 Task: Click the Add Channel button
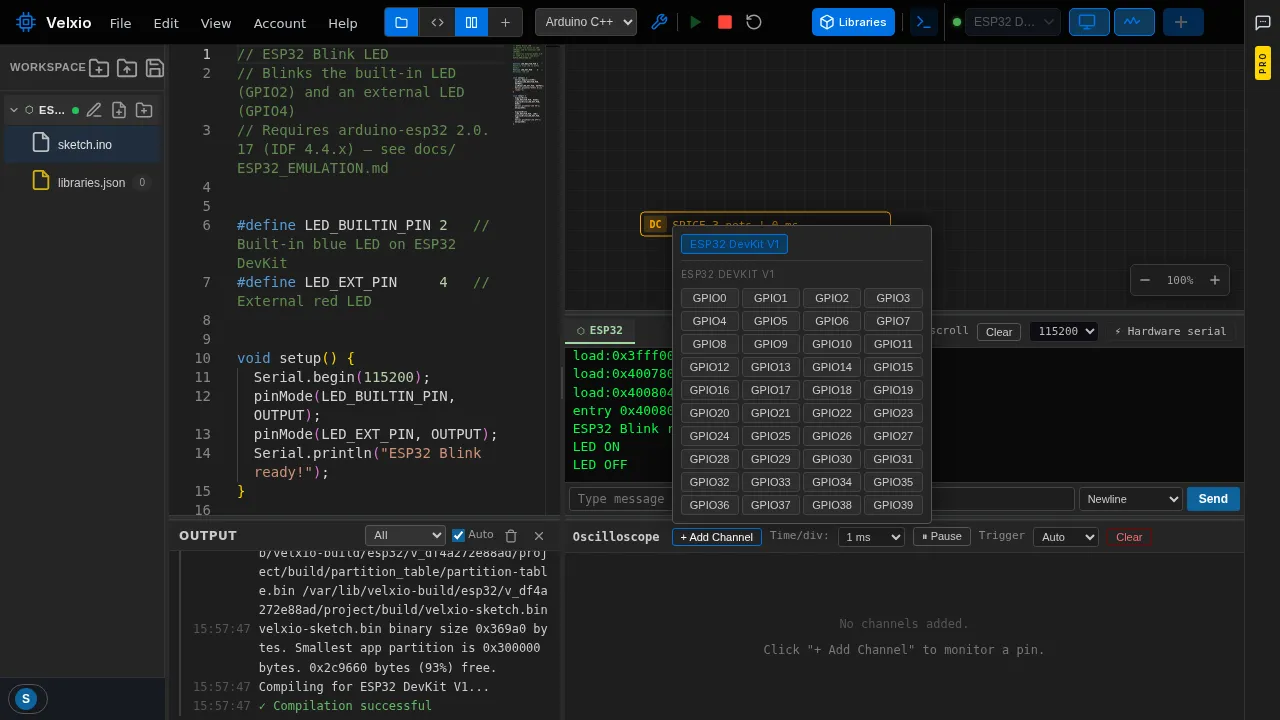point(717,537)
